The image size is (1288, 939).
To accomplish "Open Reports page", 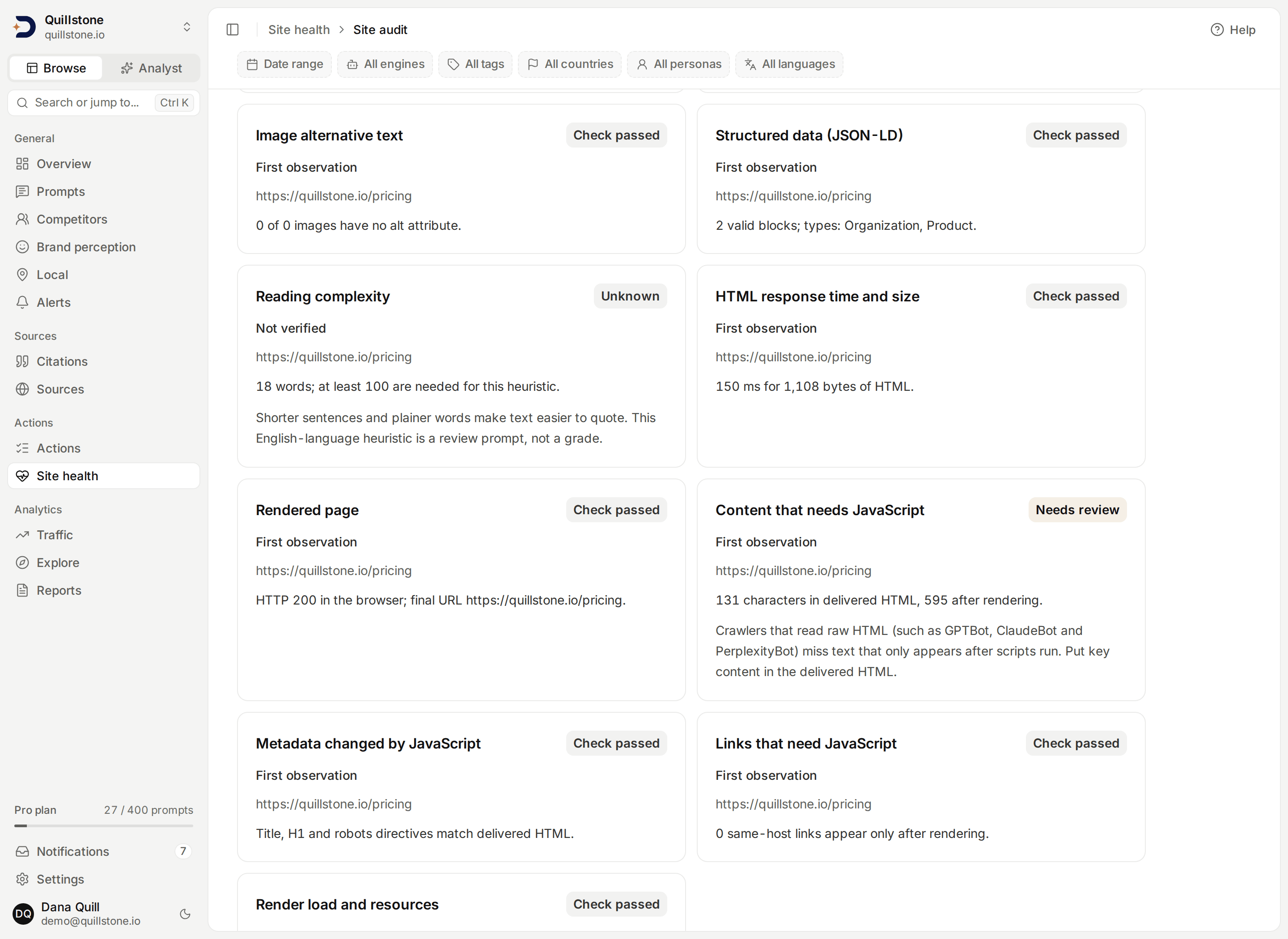I will point(104,591).
